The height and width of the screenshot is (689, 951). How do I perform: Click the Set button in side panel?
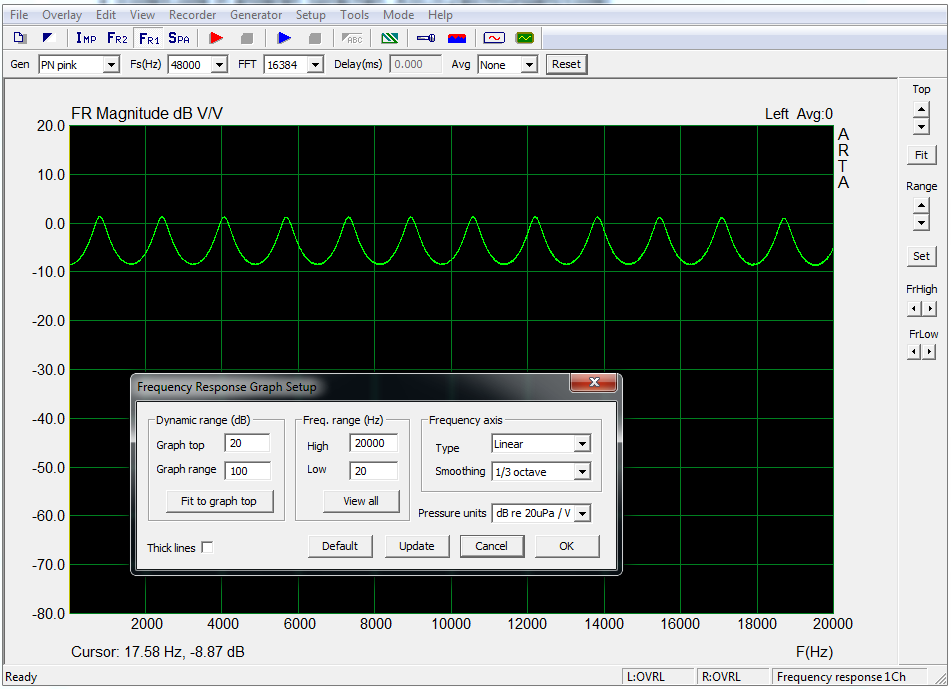(921, 256)
